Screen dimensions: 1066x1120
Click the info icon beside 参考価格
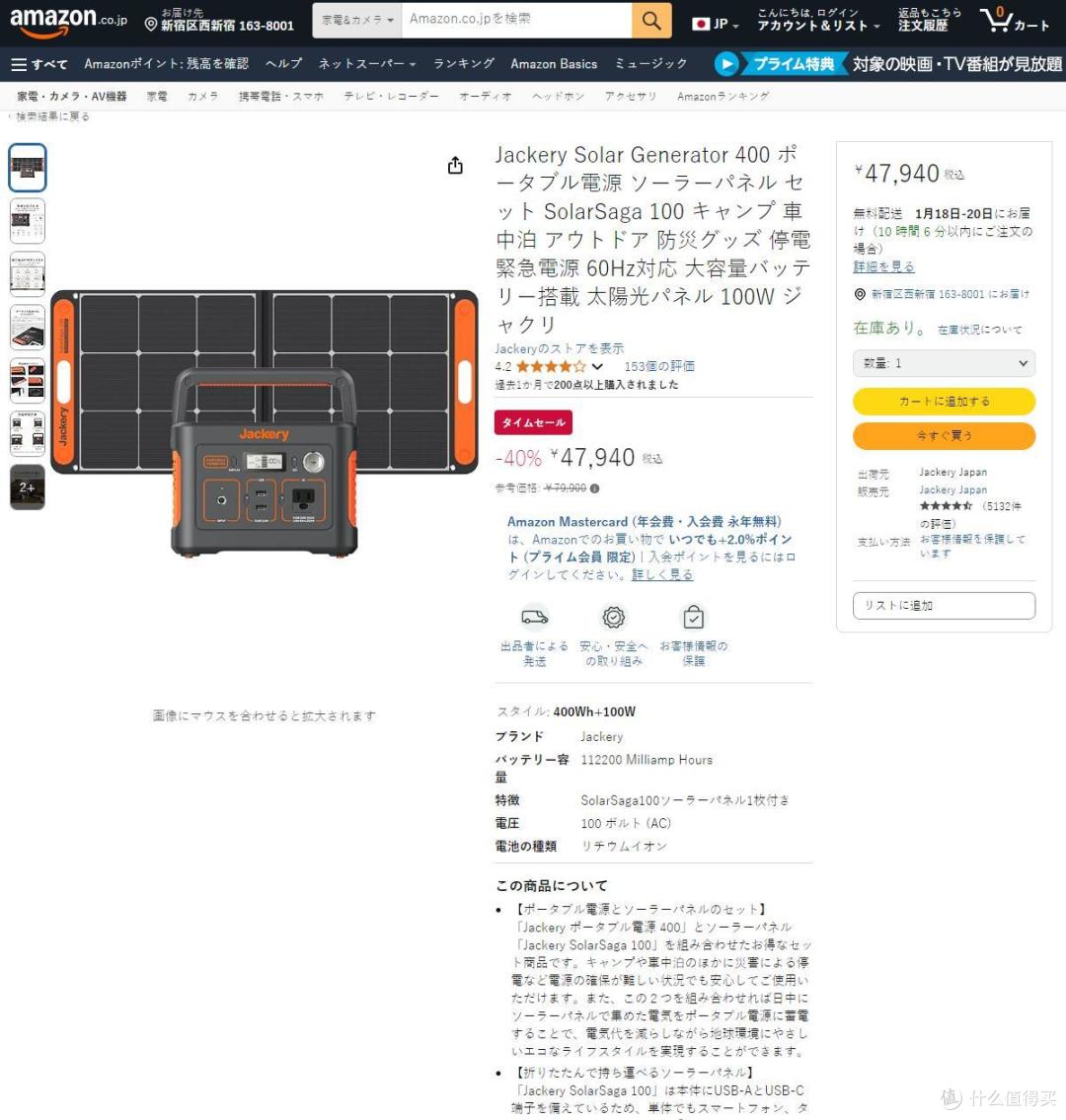click(594, 488)
